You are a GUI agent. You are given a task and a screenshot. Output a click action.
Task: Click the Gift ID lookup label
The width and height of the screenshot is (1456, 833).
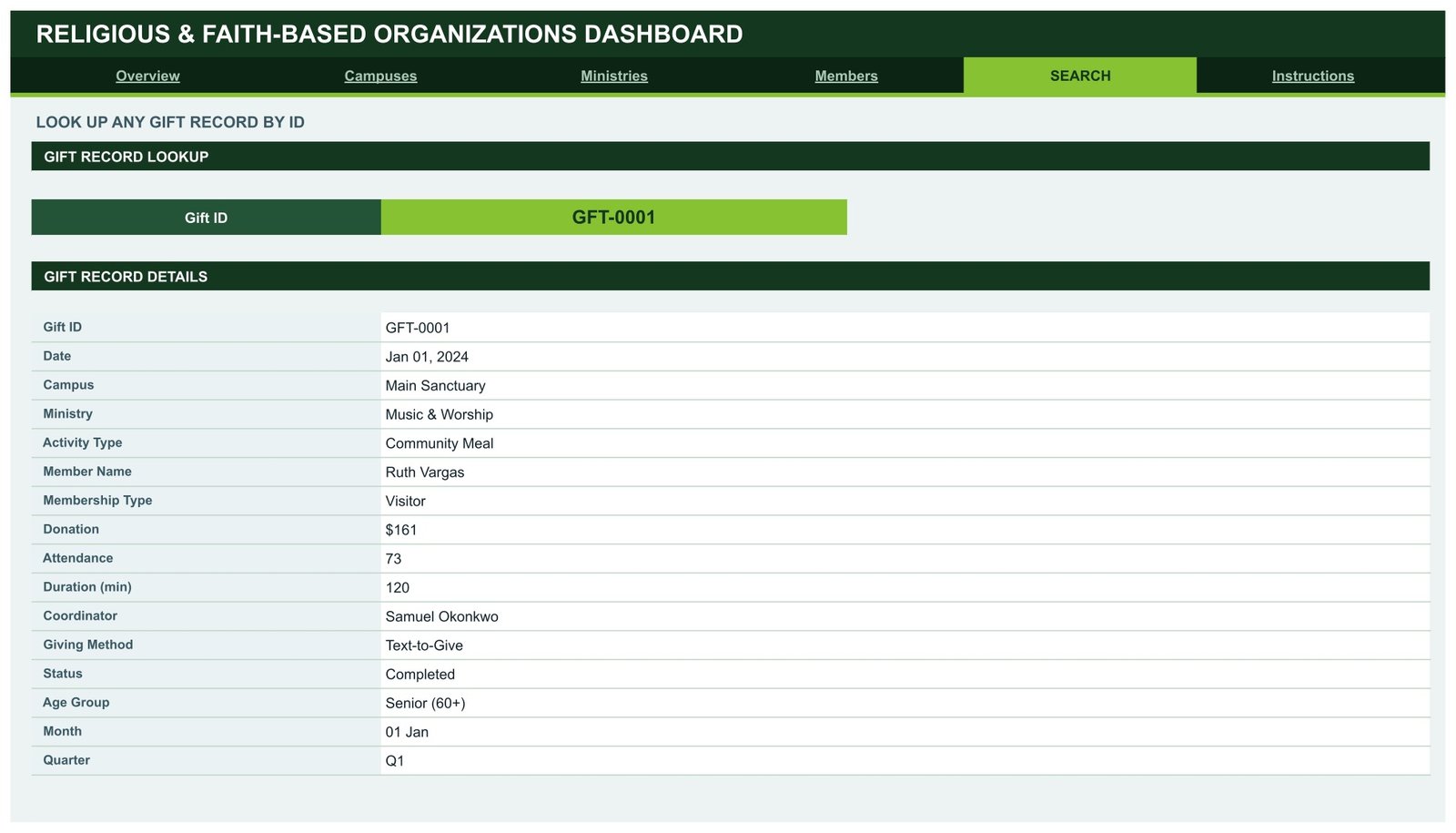pyautogui.click(x=207, y=218)
